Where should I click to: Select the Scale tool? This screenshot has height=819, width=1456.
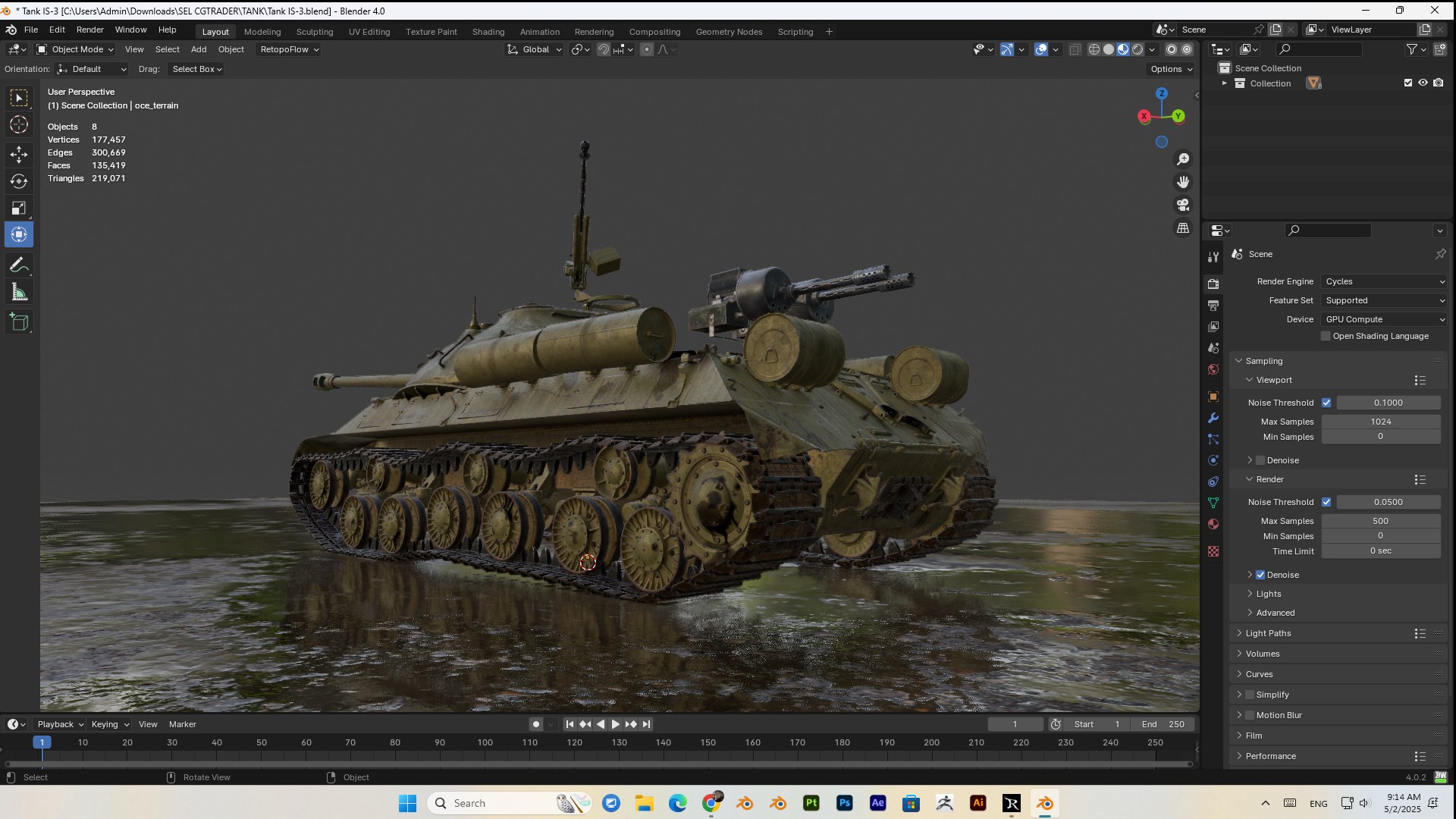19,208
